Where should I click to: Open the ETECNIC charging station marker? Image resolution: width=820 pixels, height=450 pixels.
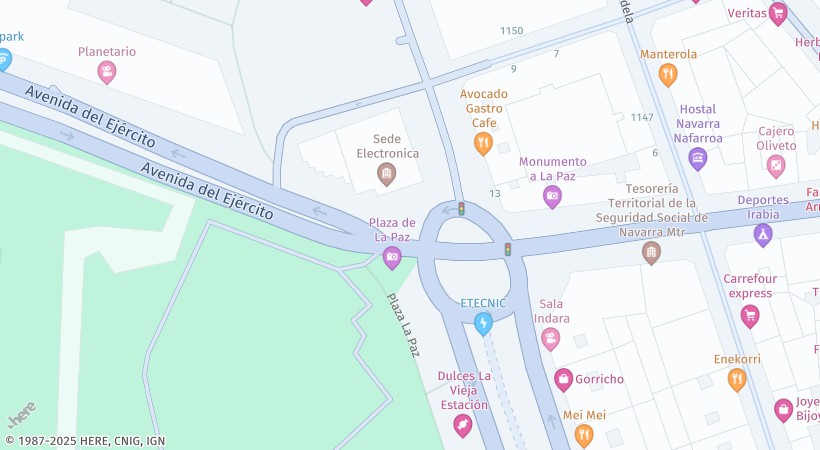point(483,323)
